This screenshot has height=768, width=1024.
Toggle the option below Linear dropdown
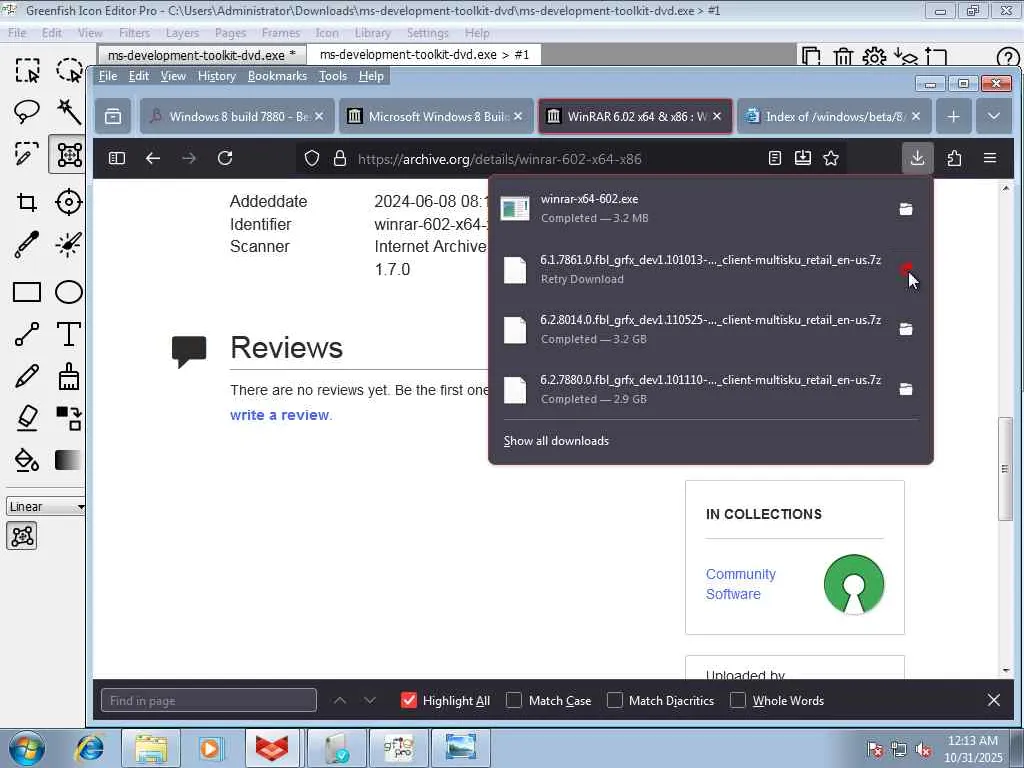coord(22,536)
